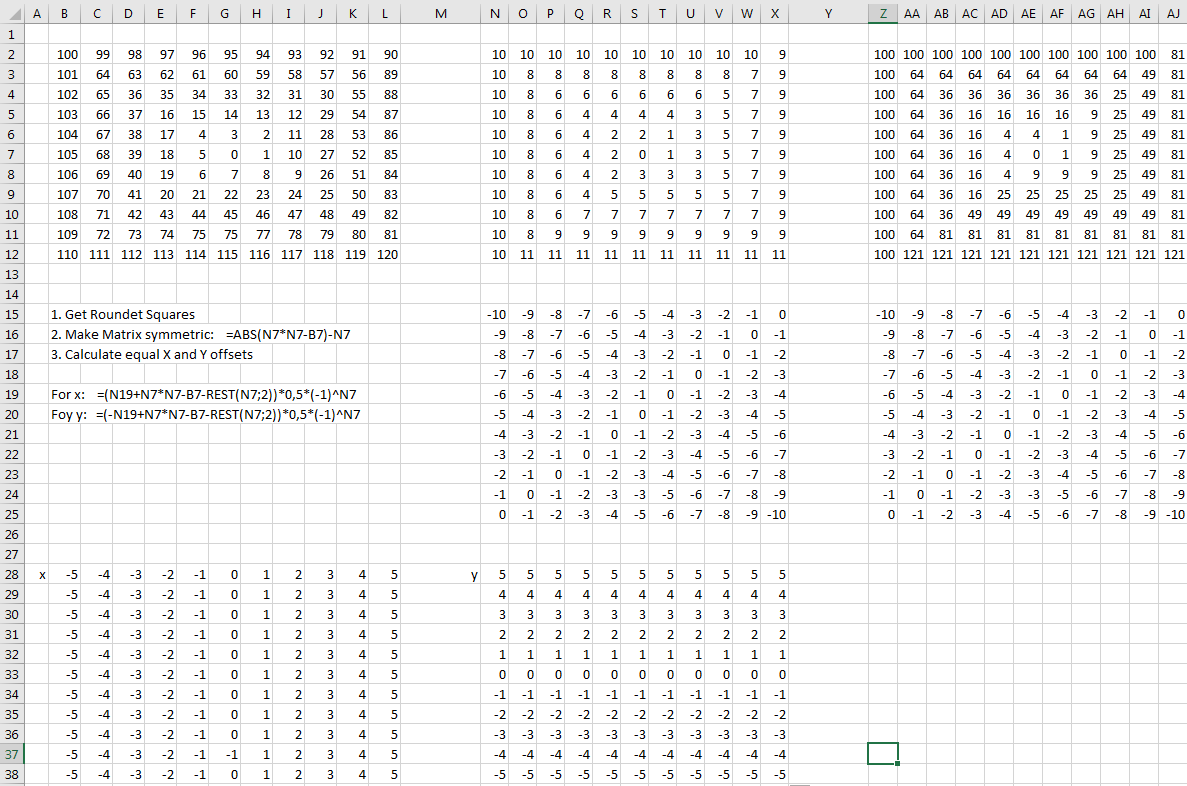Click the cell containing 117
The image size is (1187, 786).
(289, 254)
